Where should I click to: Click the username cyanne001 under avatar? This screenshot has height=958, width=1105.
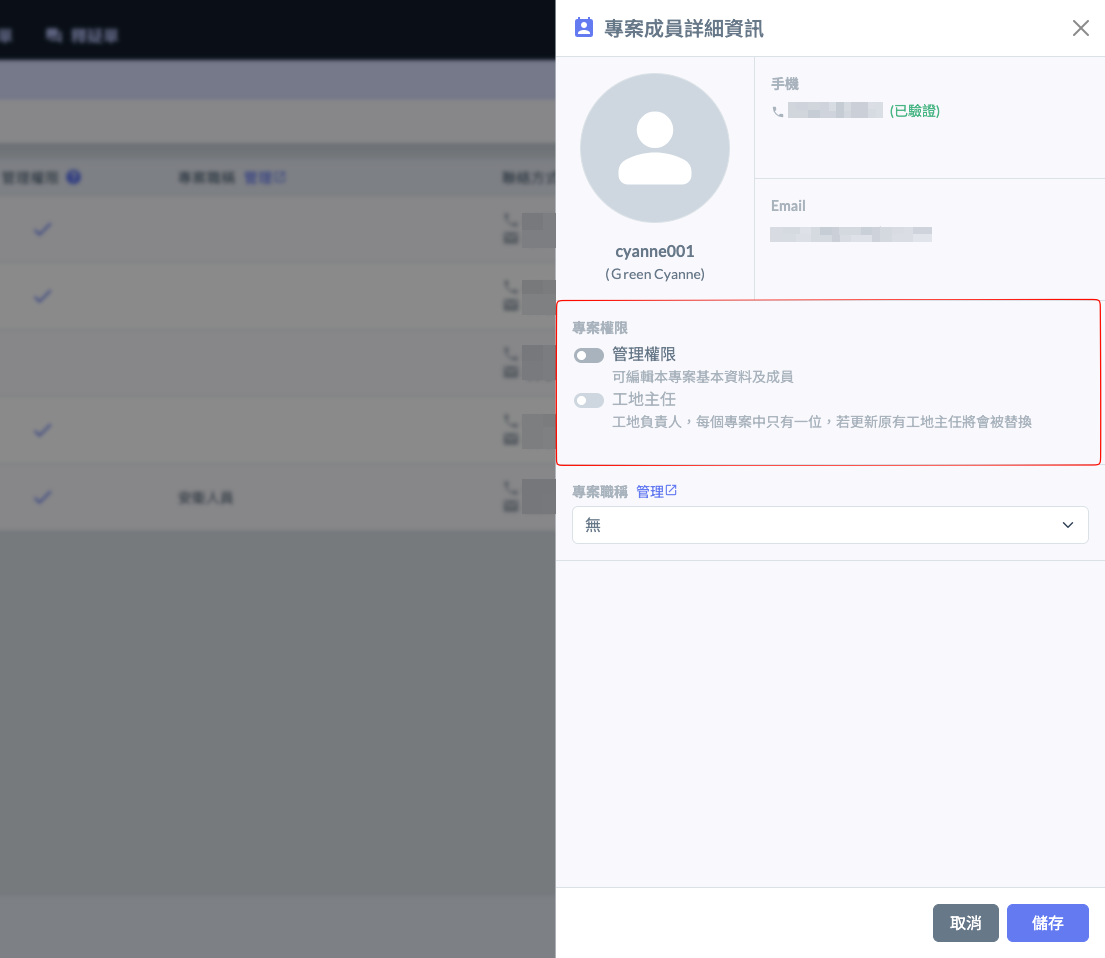pos(654,251)
